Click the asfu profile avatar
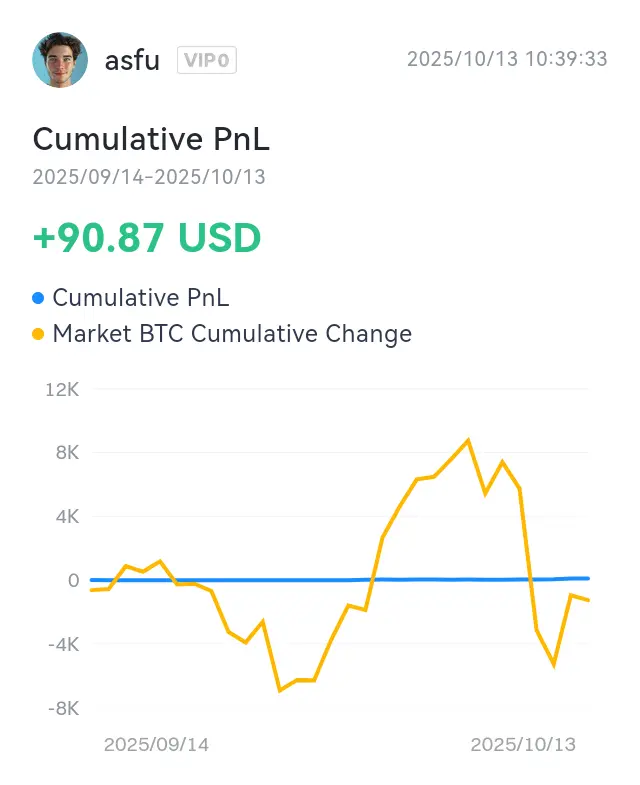The width and height of the screenshot is (640, 785). pos(60,60)
